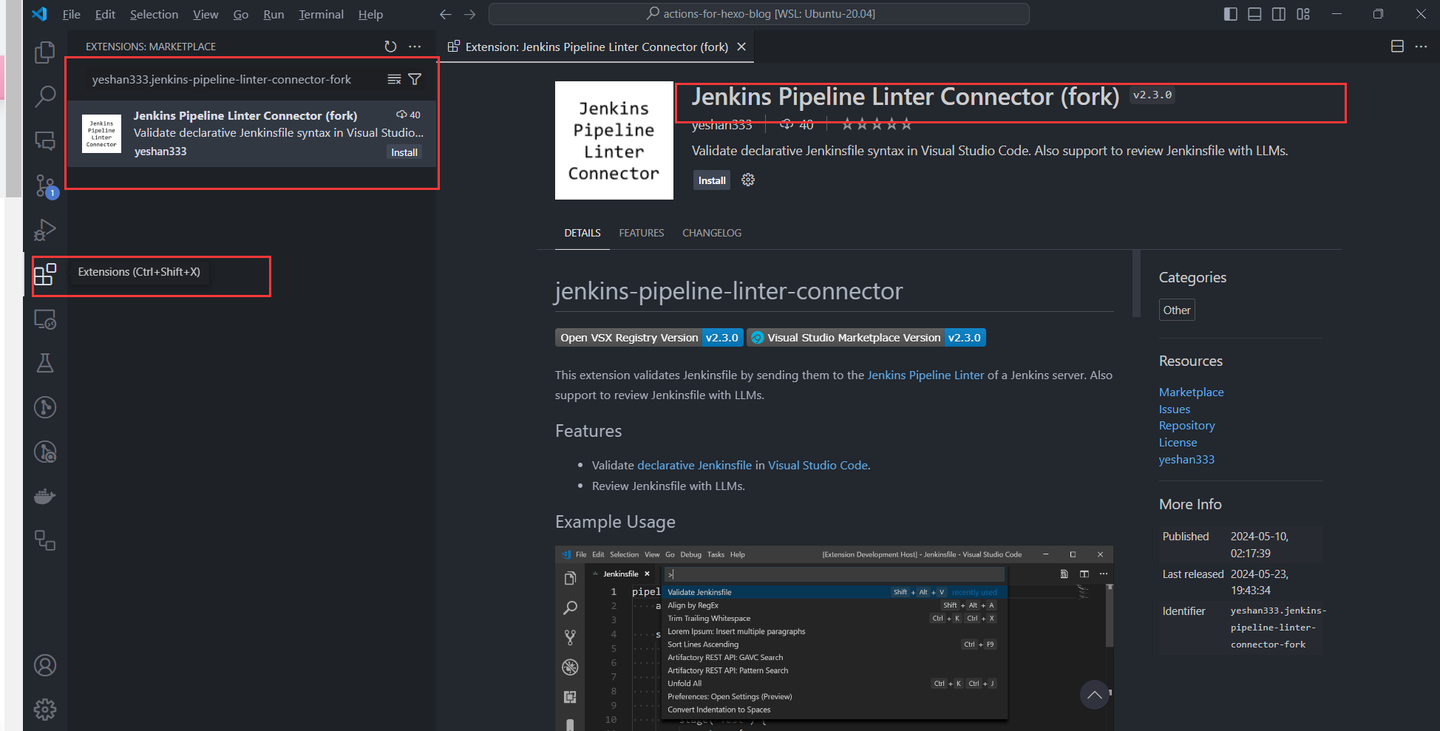The height and width of the screenshot is (731, 1440).
Task: Install the Jenkins Pipeline Linter Connector extension
Action: point(711,180)
